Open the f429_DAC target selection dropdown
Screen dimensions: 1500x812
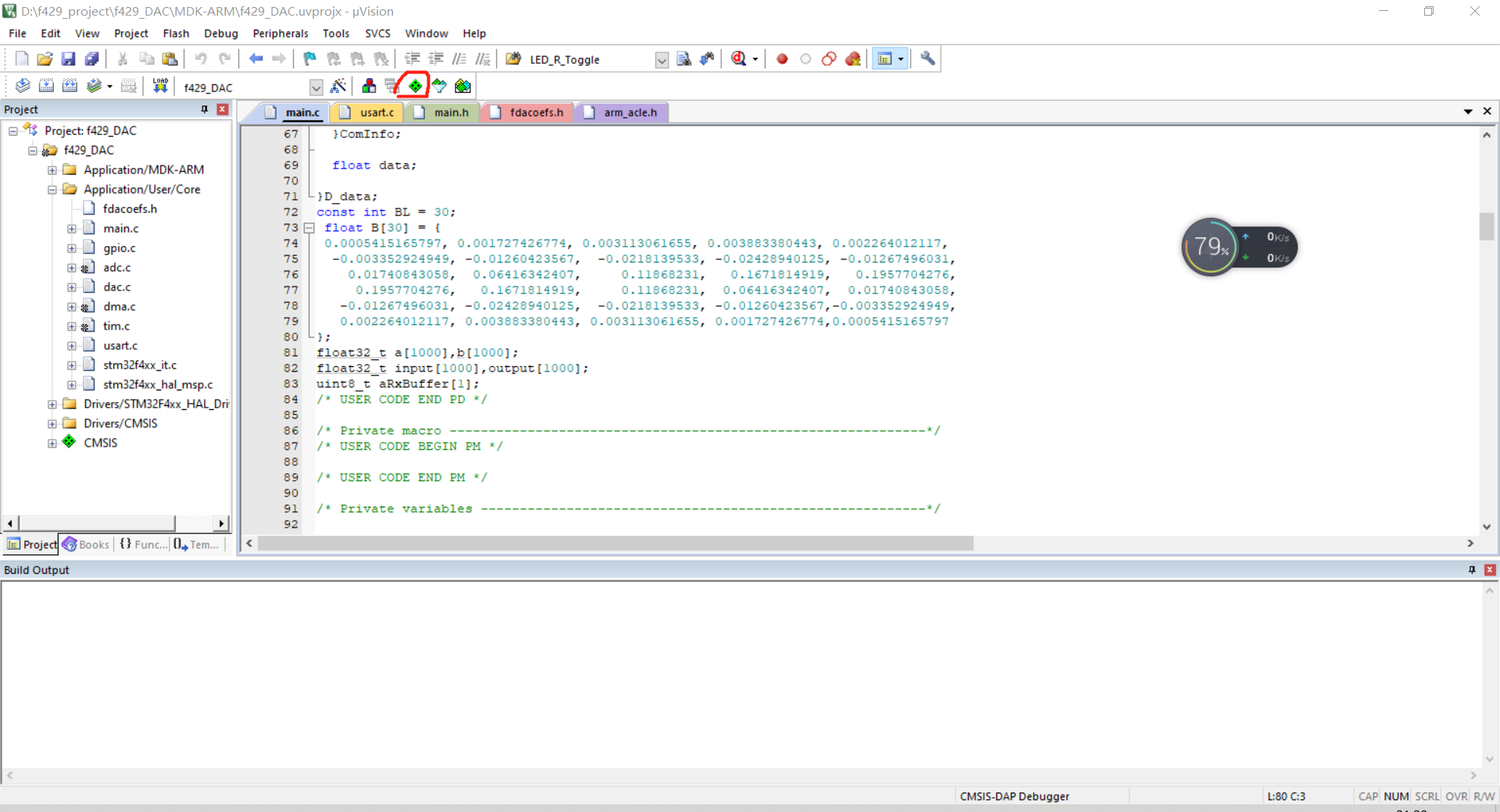point(316,87)
